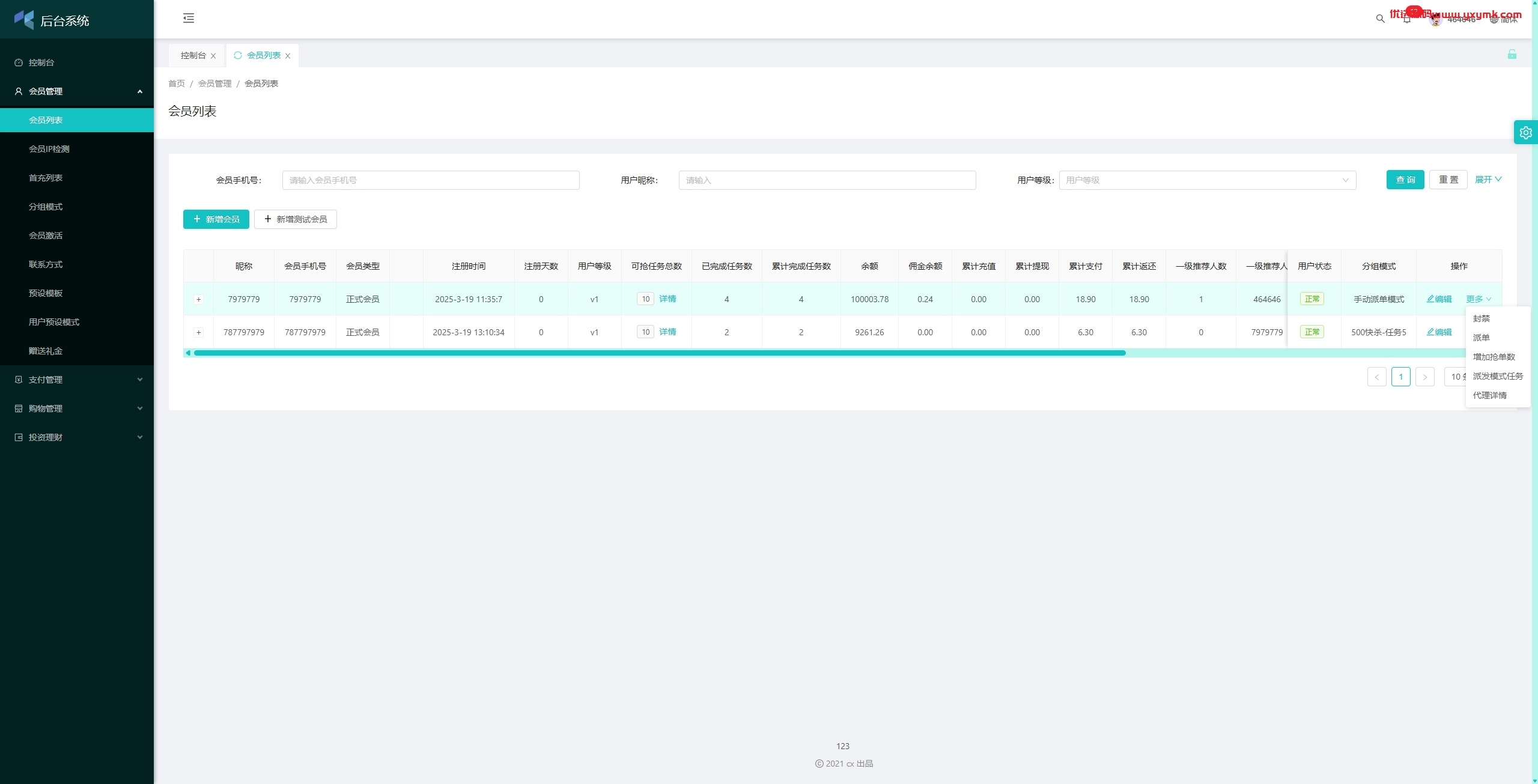Click the 后台系统 logo

pyautogui.click(x=52, y=20)
